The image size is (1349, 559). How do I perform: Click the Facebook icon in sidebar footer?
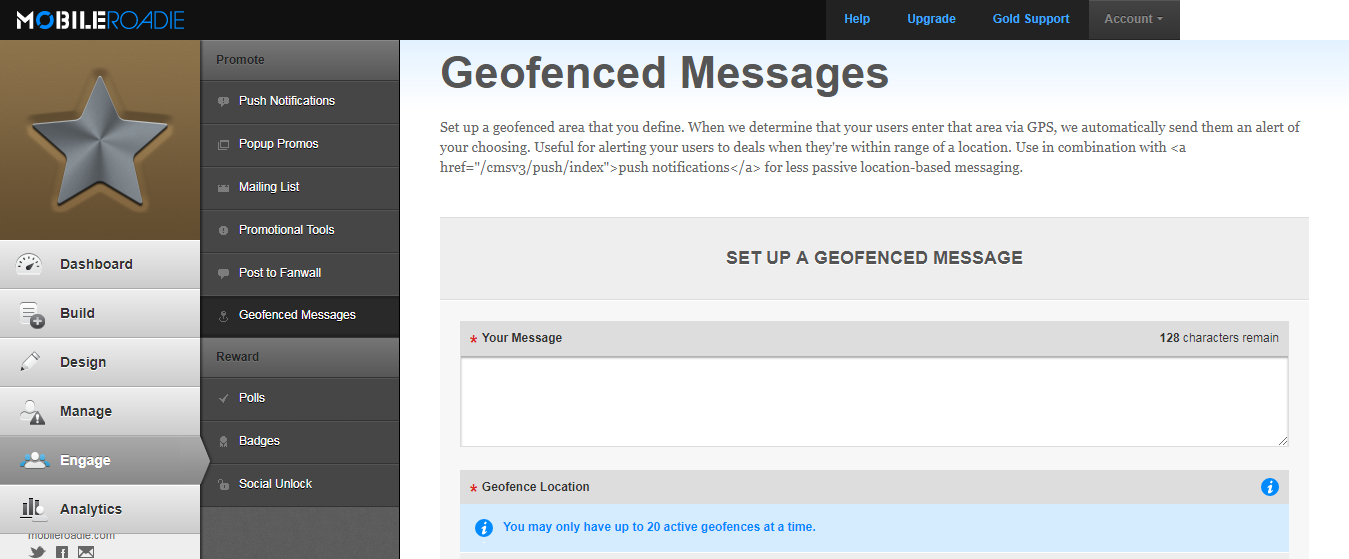62,552
